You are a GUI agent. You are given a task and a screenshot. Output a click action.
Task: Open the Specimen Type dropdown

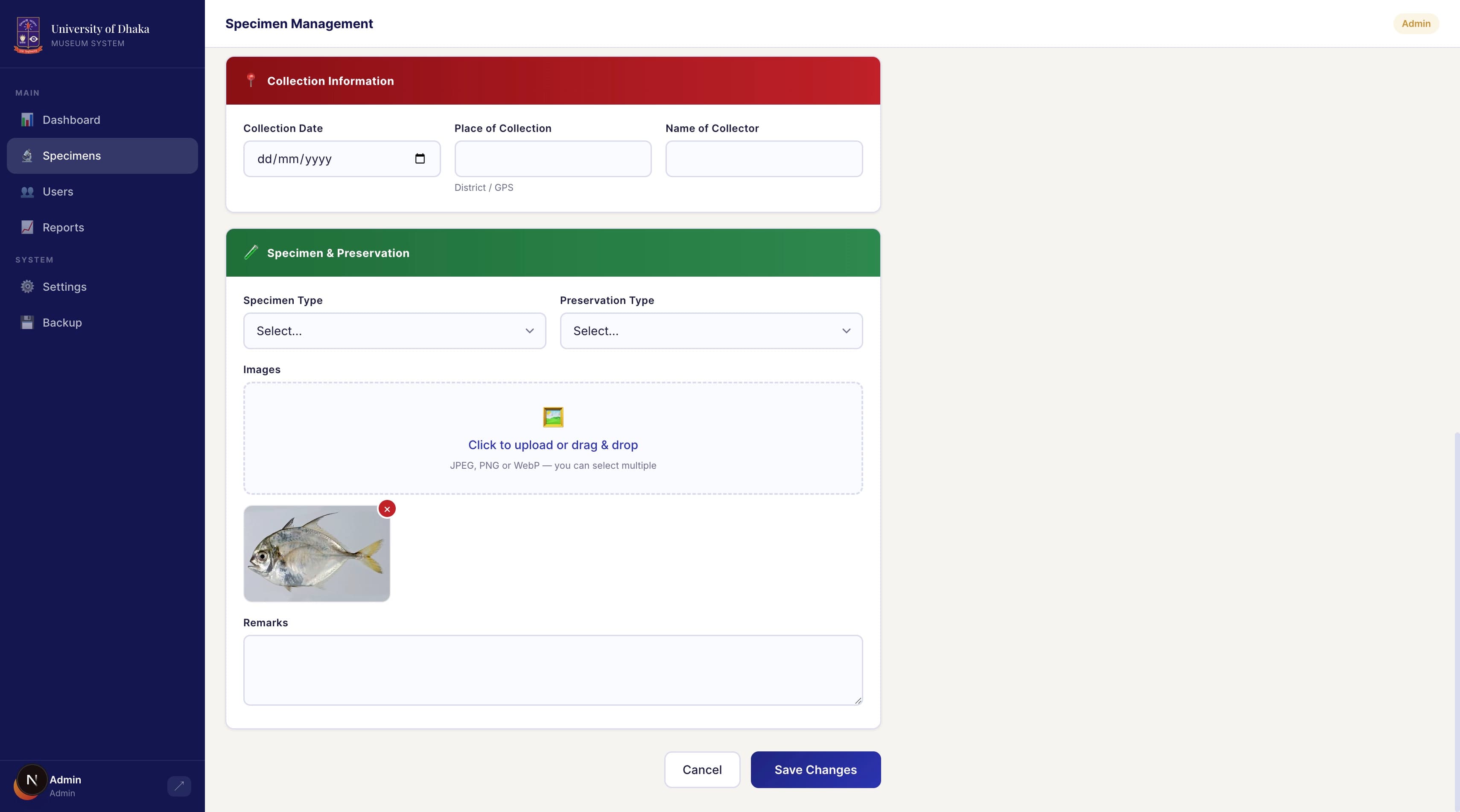point(394,331)
